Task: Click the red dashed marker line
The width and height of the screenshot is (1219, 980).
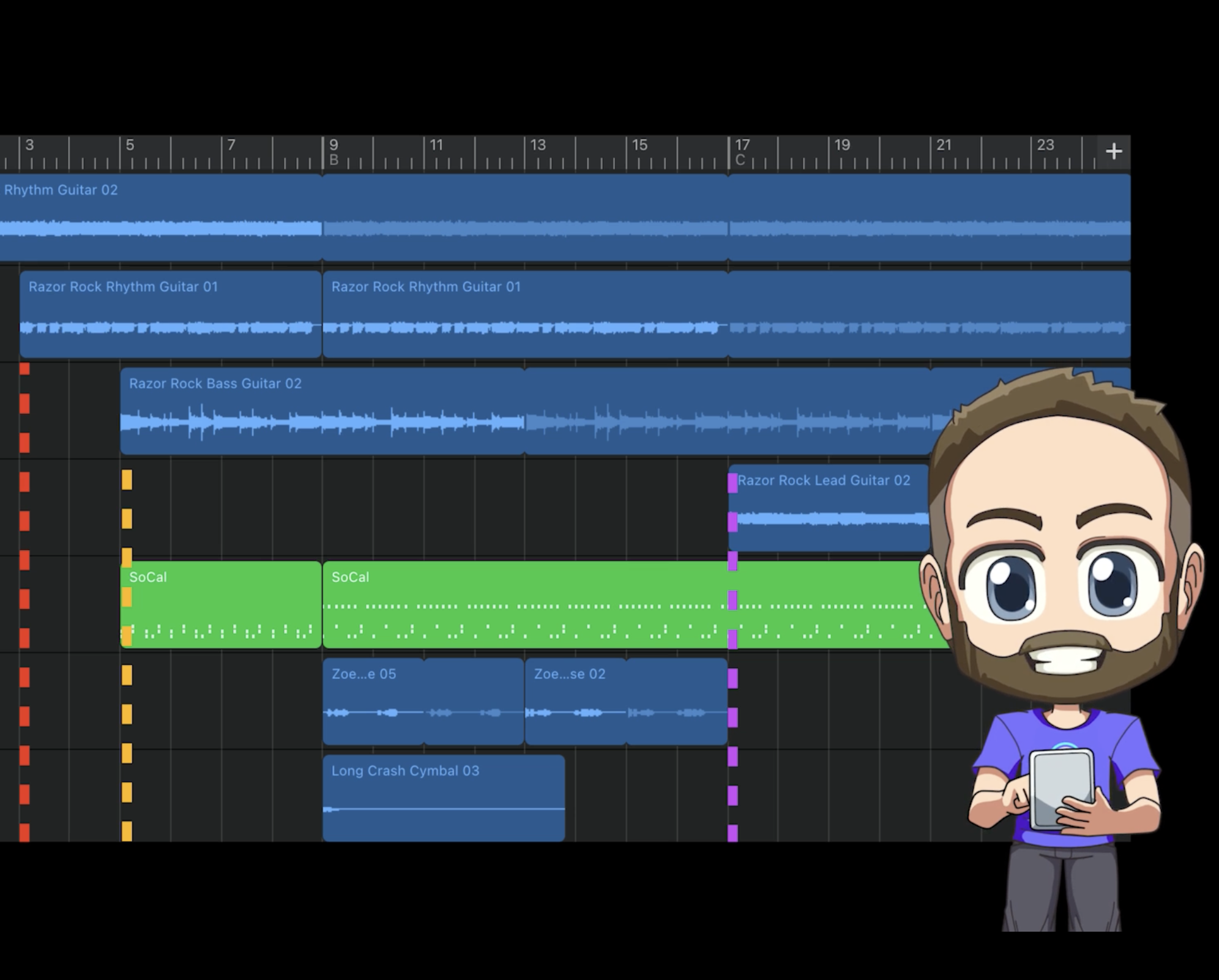Action: click(x=24, y=521)
